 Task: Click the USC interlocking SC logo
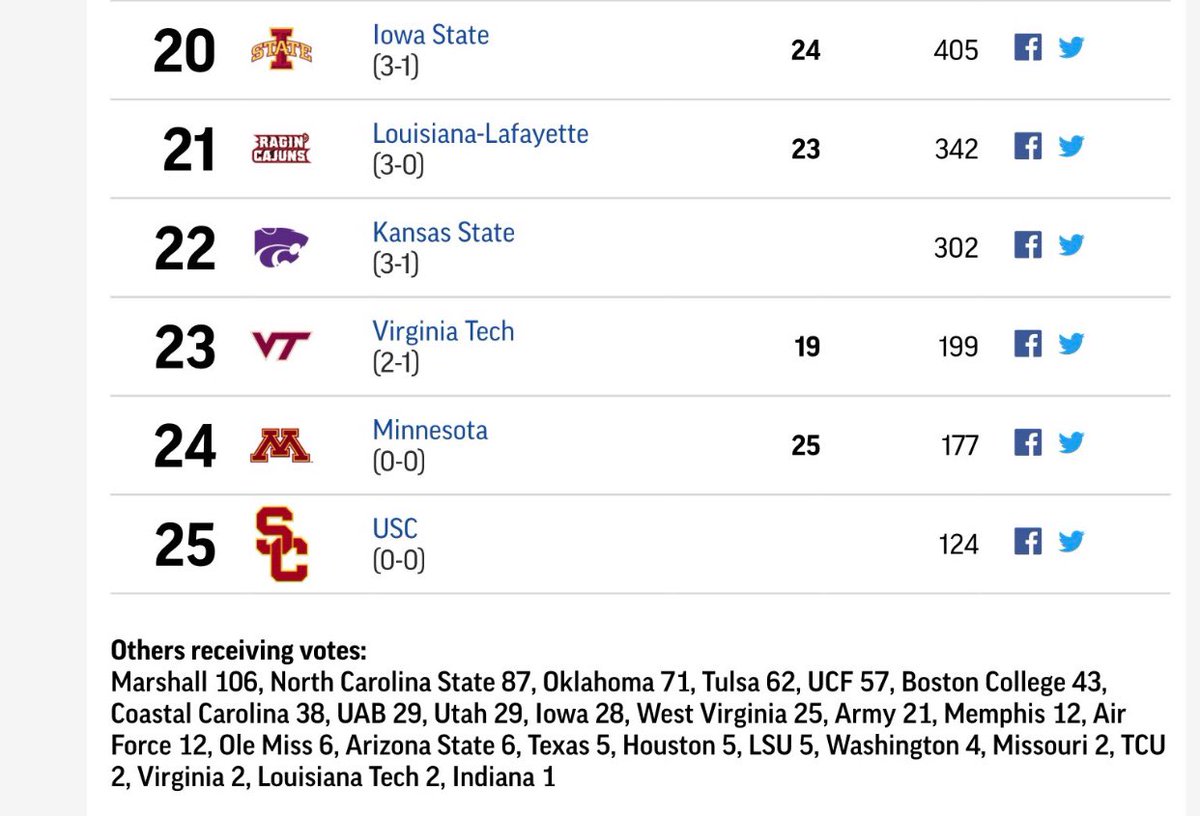point(281,544)
